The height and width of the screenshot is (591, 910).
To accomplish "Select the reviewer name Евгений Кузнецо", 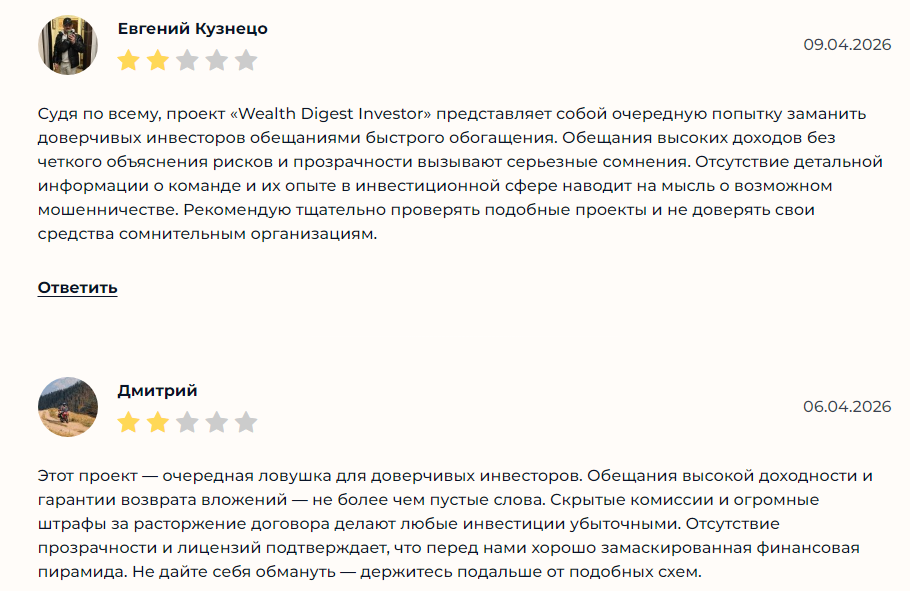I will click(192, 29).
